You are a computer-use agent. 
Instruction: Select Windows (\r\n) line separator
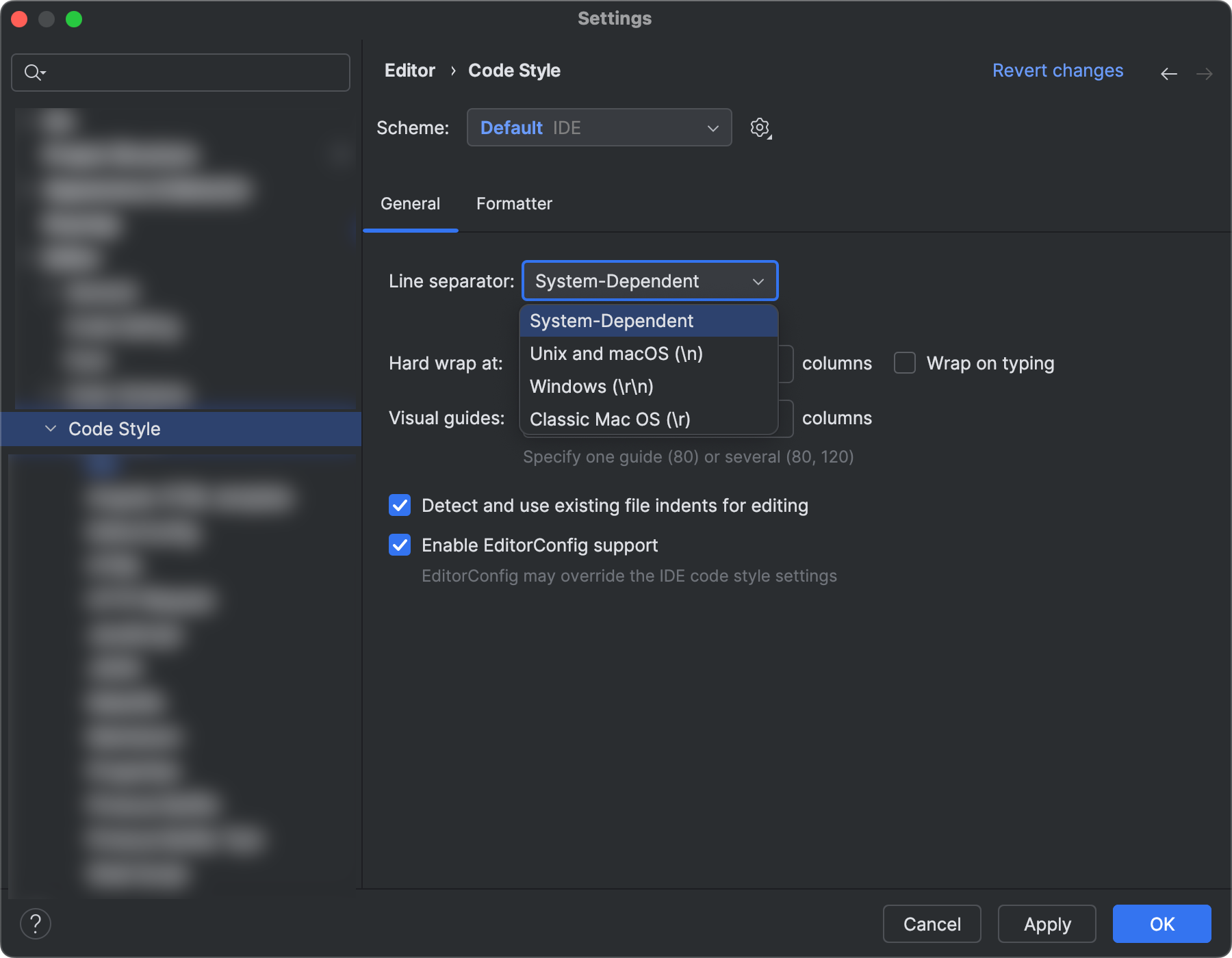pyautogui.click(x=591, y=386)
